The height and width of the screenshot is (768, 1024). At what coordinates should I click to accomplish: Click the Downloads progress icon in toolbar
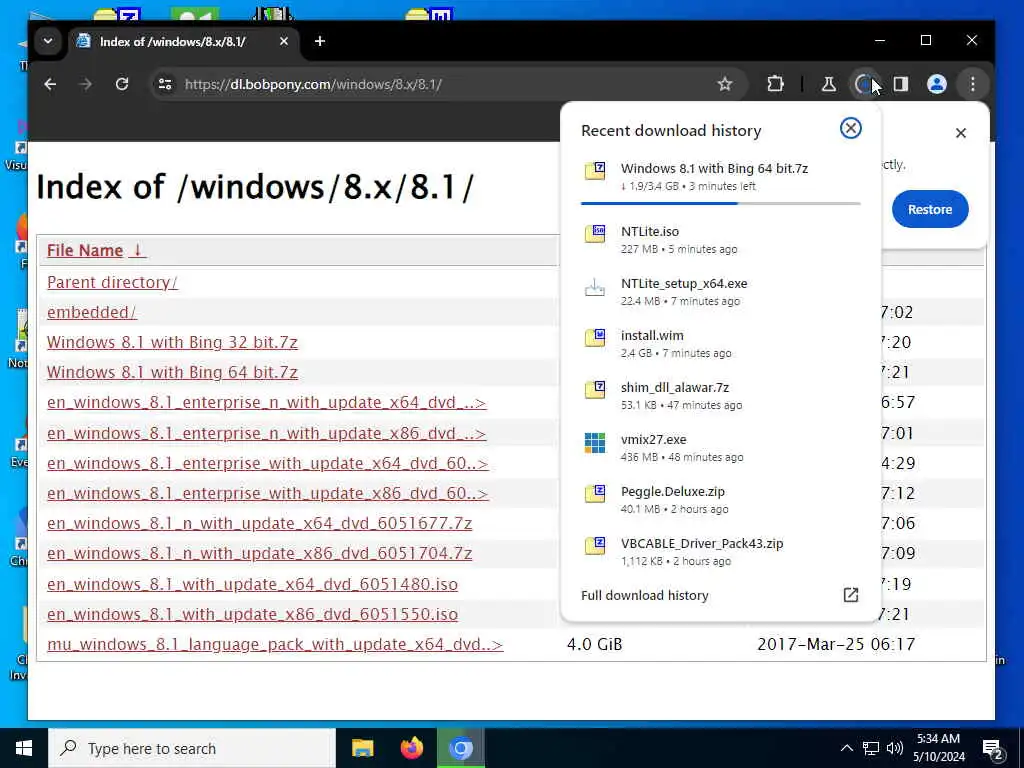[865, 84]
